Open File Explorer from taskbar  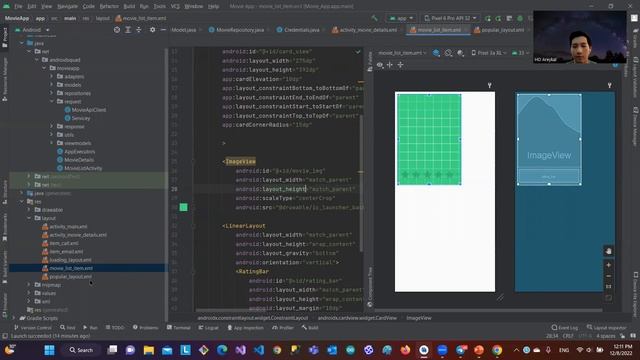point(149,350)
